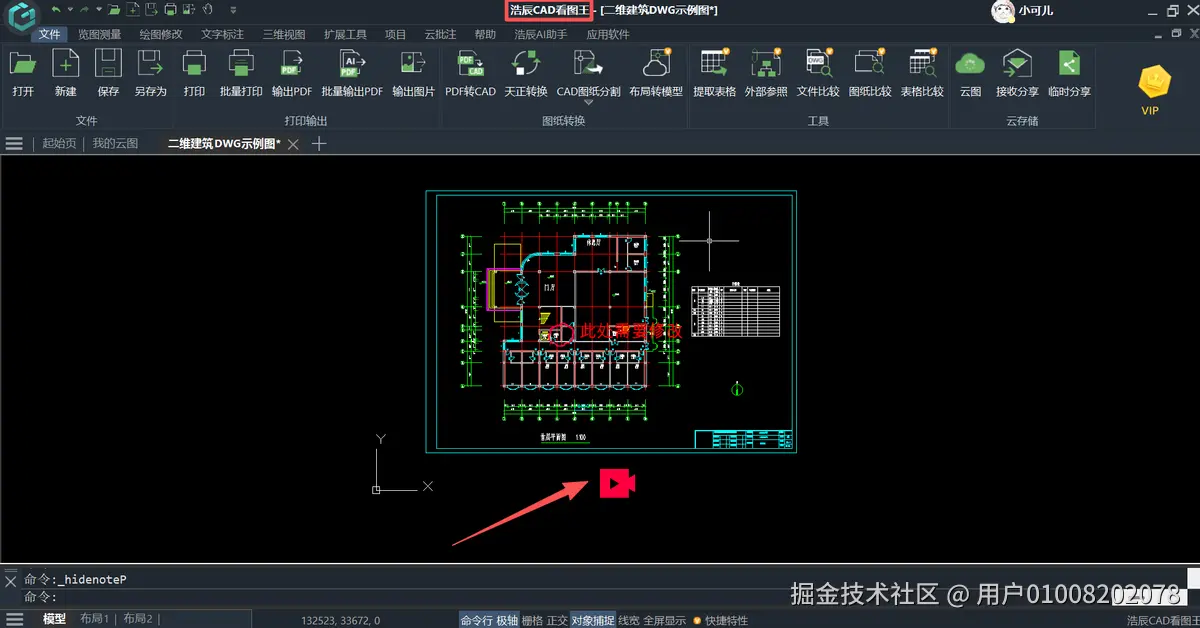
Task: Undo with the title bar arrow icon
Action: (x=56, y=10)
